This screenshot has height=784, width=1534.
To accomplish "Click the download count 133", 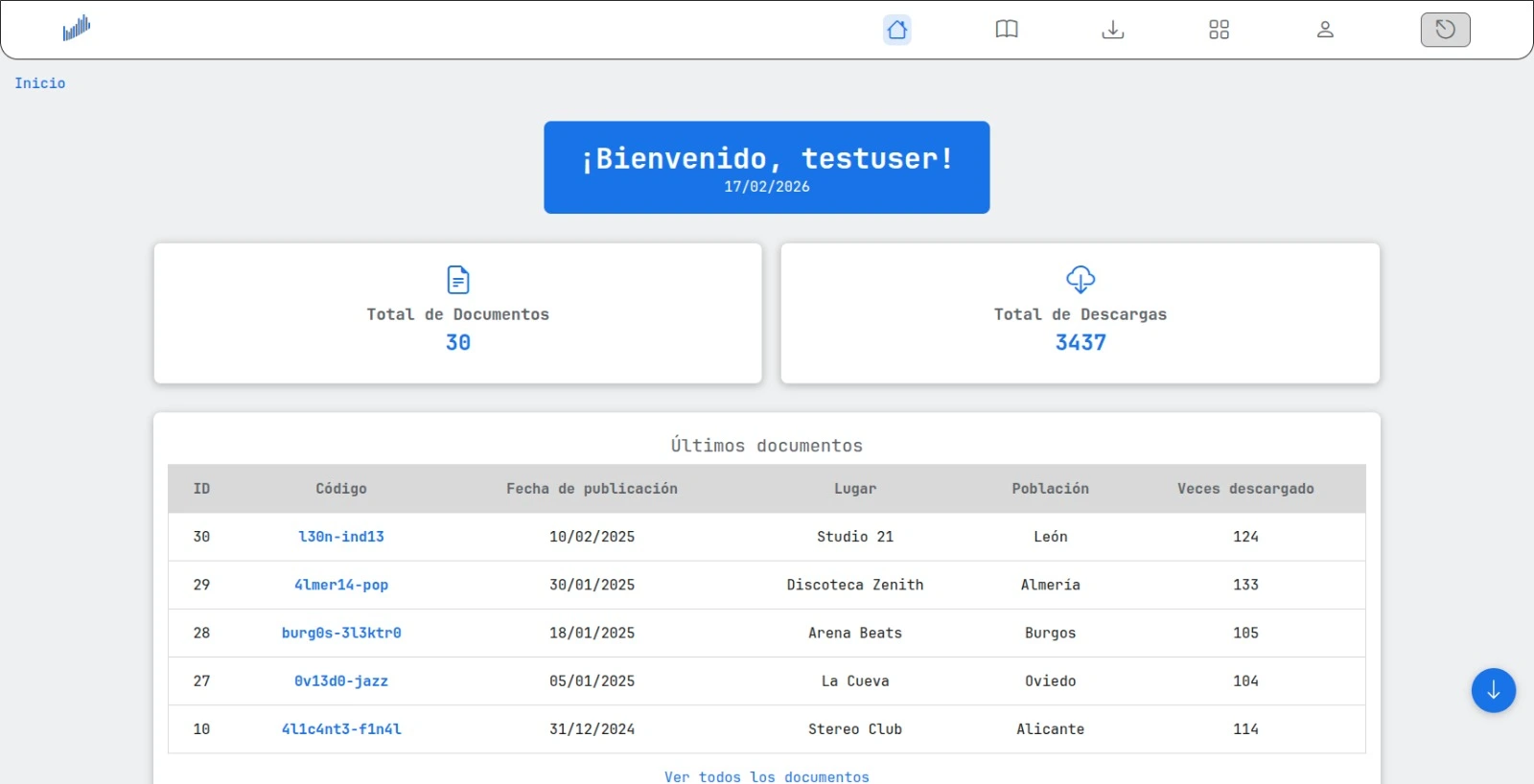I will pyautogui.click(x=1245, y=585).
